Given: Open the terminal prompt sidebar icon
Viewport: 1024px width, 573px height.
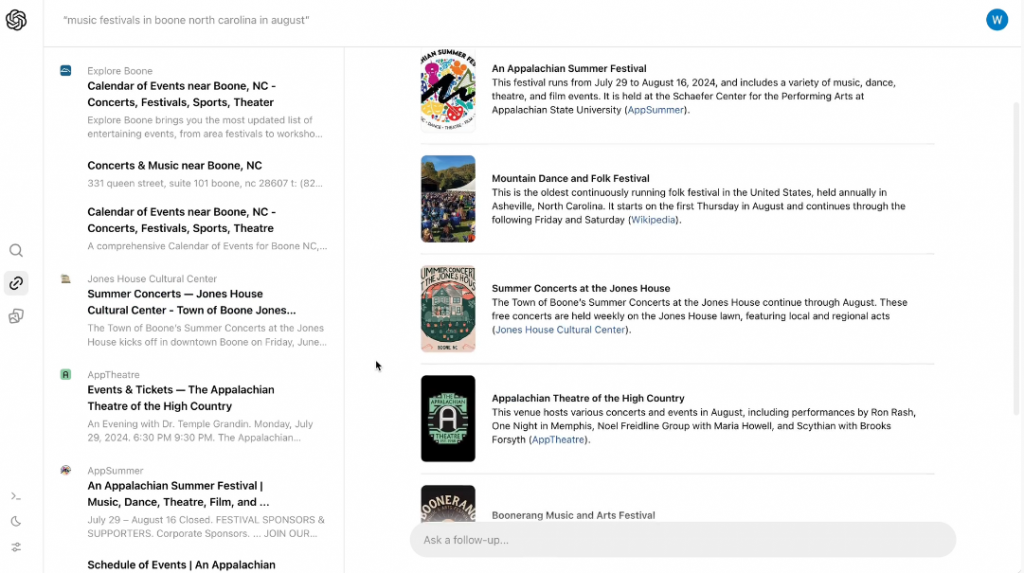Looking at the screenshot, I should pos(16,497).
